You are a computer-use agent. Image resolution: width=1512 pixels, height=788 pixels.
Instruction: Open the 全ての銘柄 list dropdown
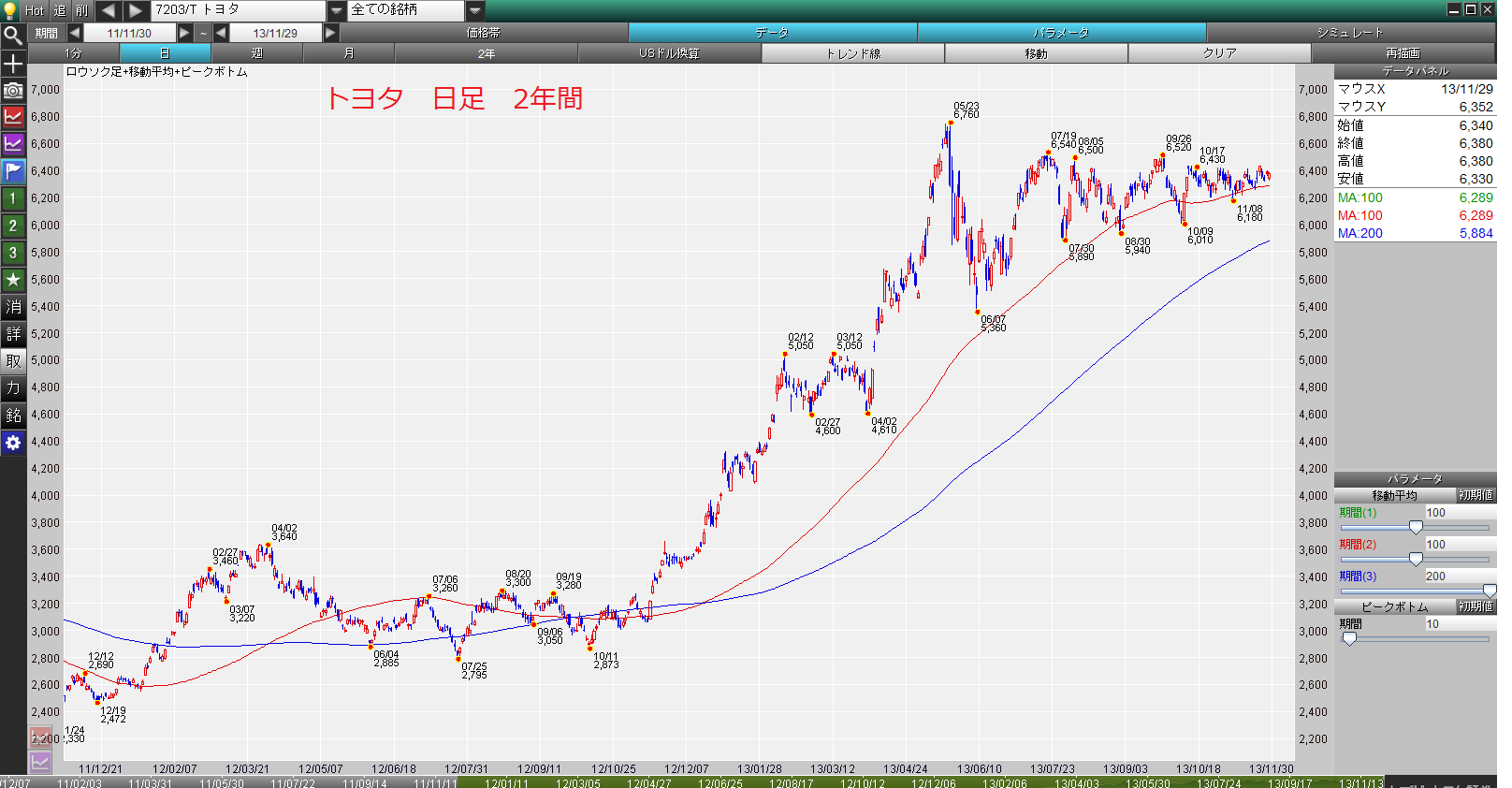coord(475,10)
